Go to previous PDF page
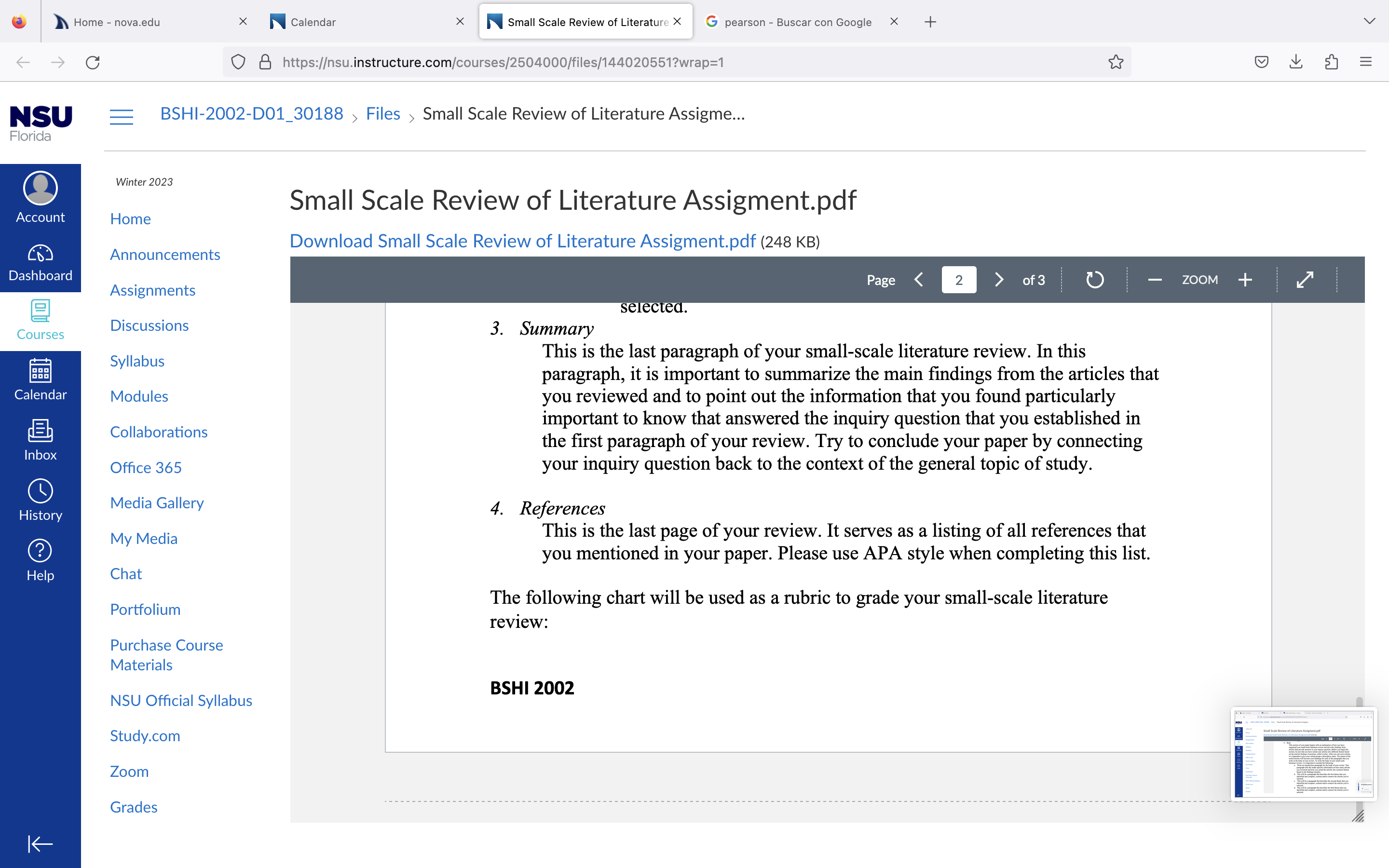 click(x=918, y=280)
